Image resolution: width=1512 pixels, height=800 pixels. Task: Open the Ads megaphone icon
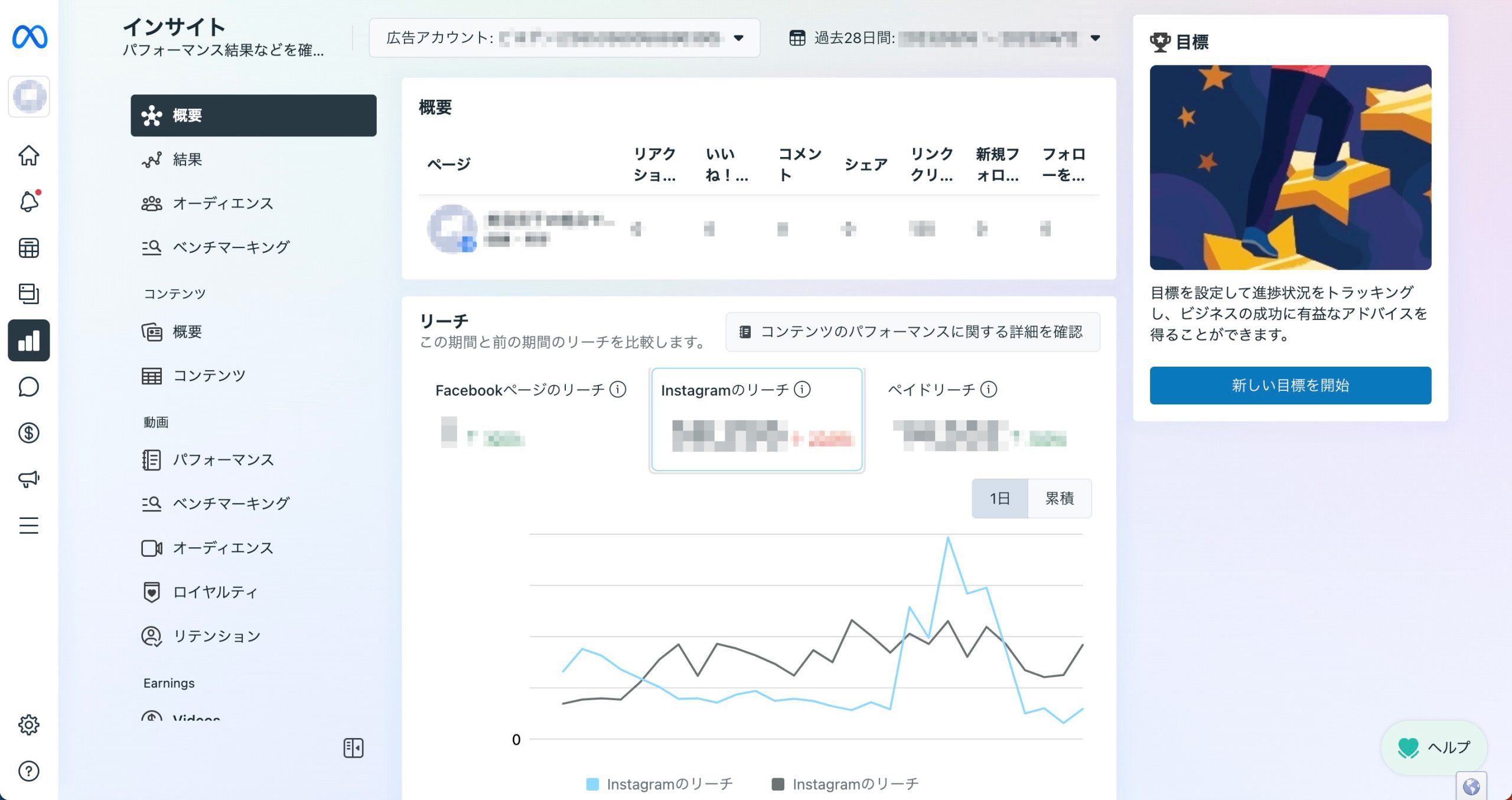[x=28, y=479]
